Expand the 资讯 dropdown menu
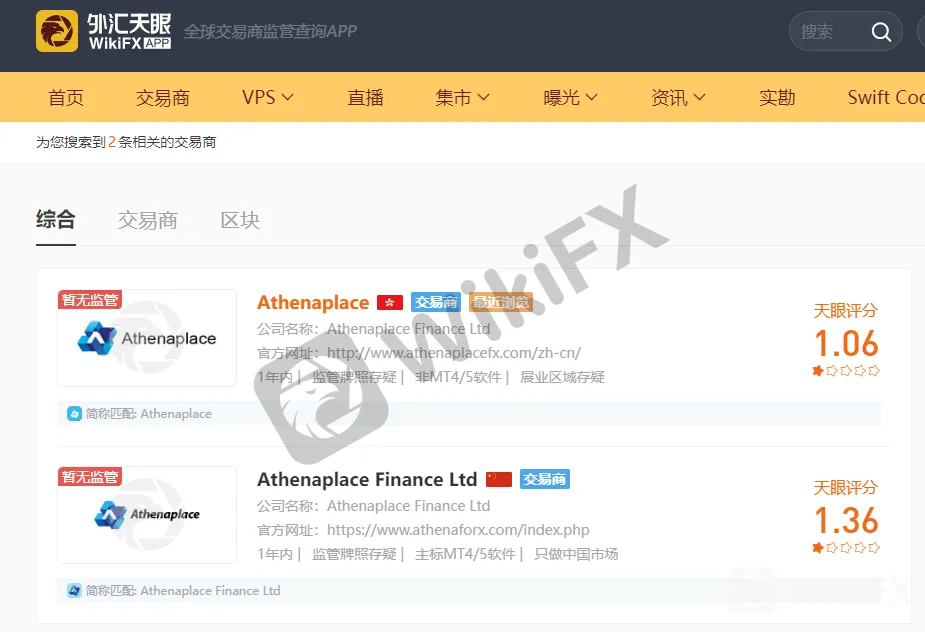 pos(678,97)
